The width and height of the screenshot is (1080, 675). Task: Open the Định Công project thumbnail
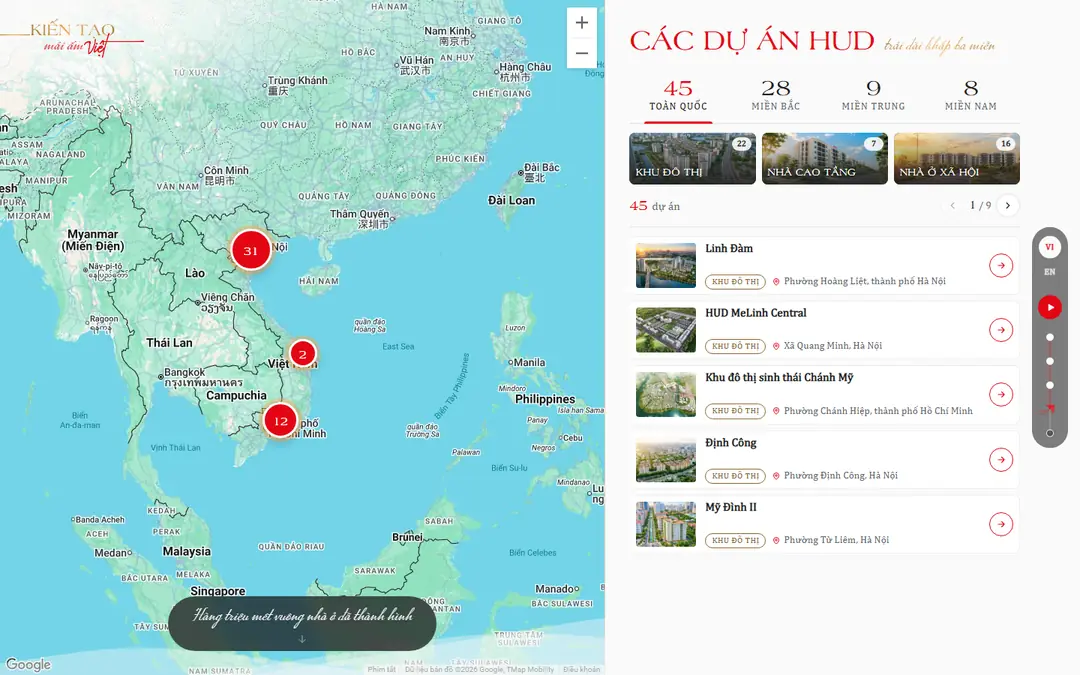pyautogui.click(x=665, y=459)
